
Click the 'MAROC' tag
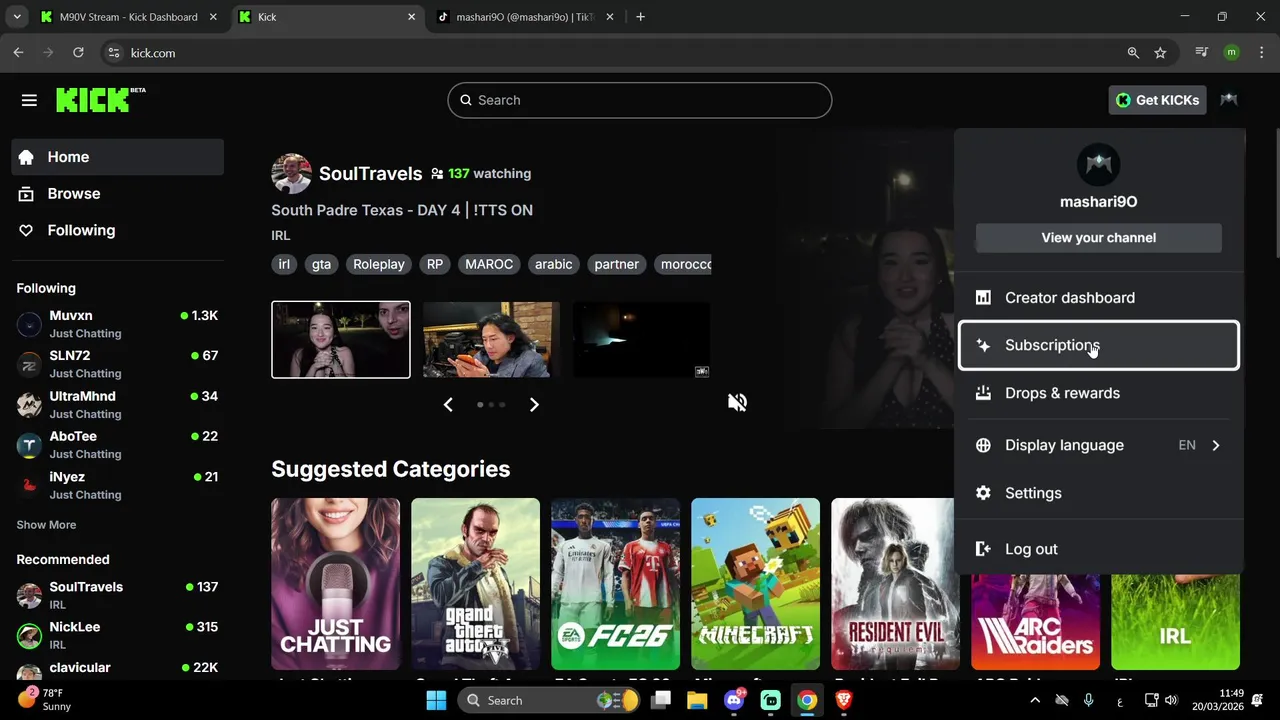click(489, 264)
